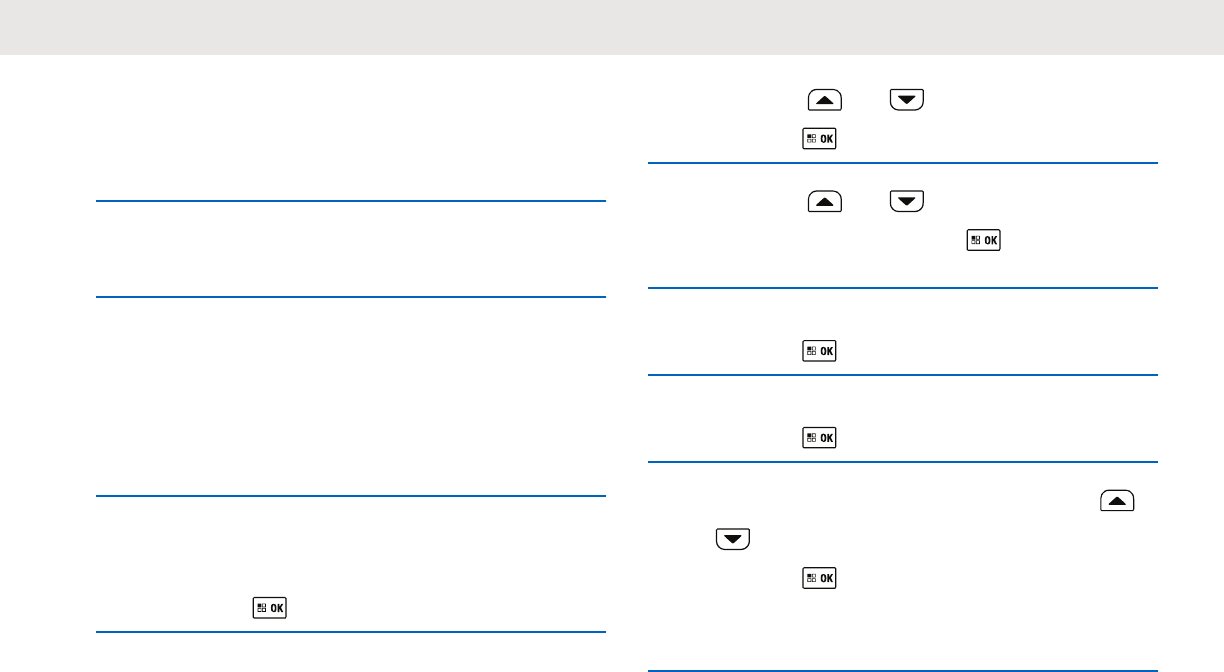This screenshot has width=1224, height=672.
Task: Click the lone up arrow at the right edge
Action: coord(1117,501)
